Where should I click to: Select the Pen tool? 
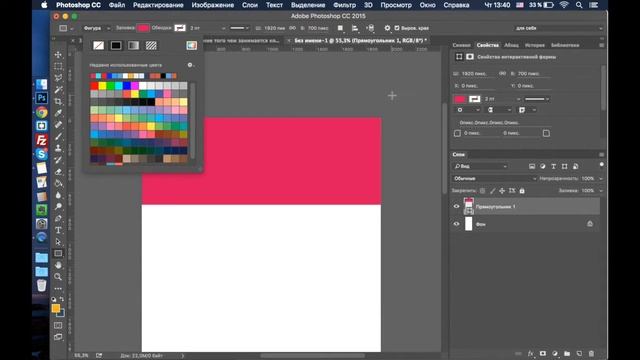58,218
